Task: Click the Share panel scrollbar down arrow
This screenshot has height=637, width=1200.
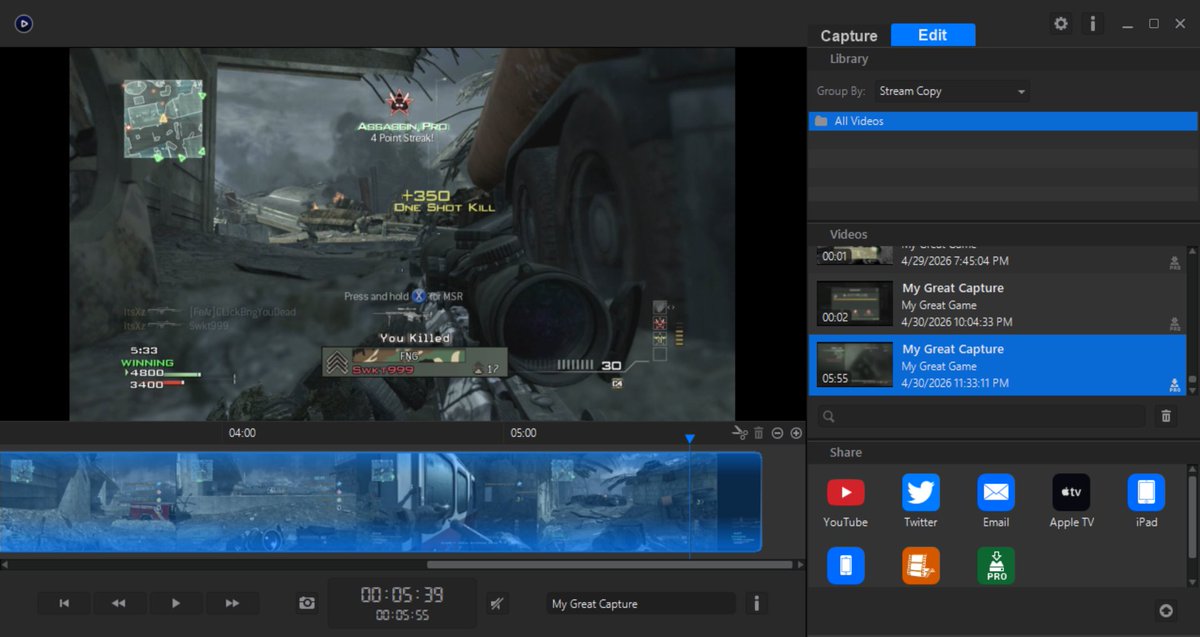Action: point(1192,580)
